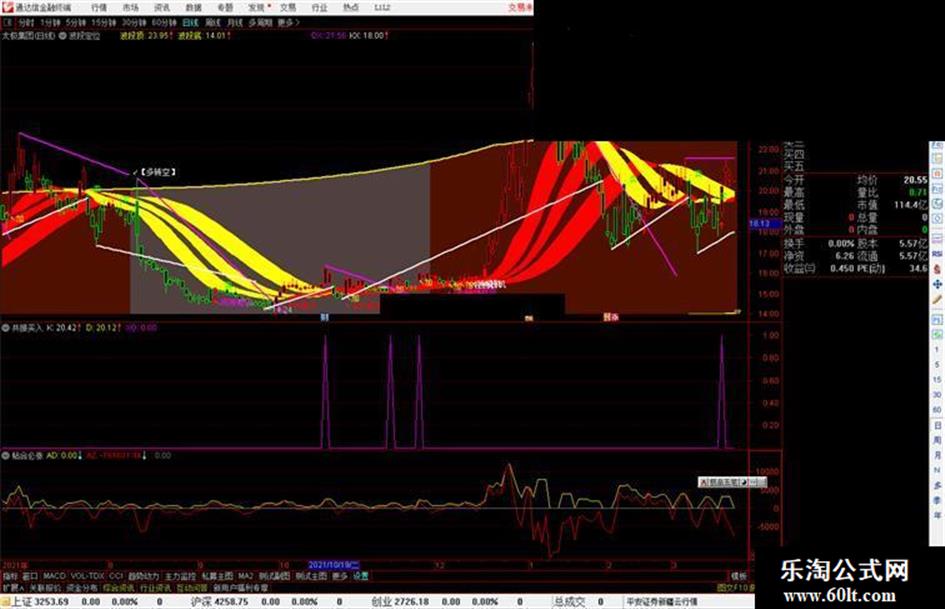Open 设置 in the indicator bar

coord(360,576)
